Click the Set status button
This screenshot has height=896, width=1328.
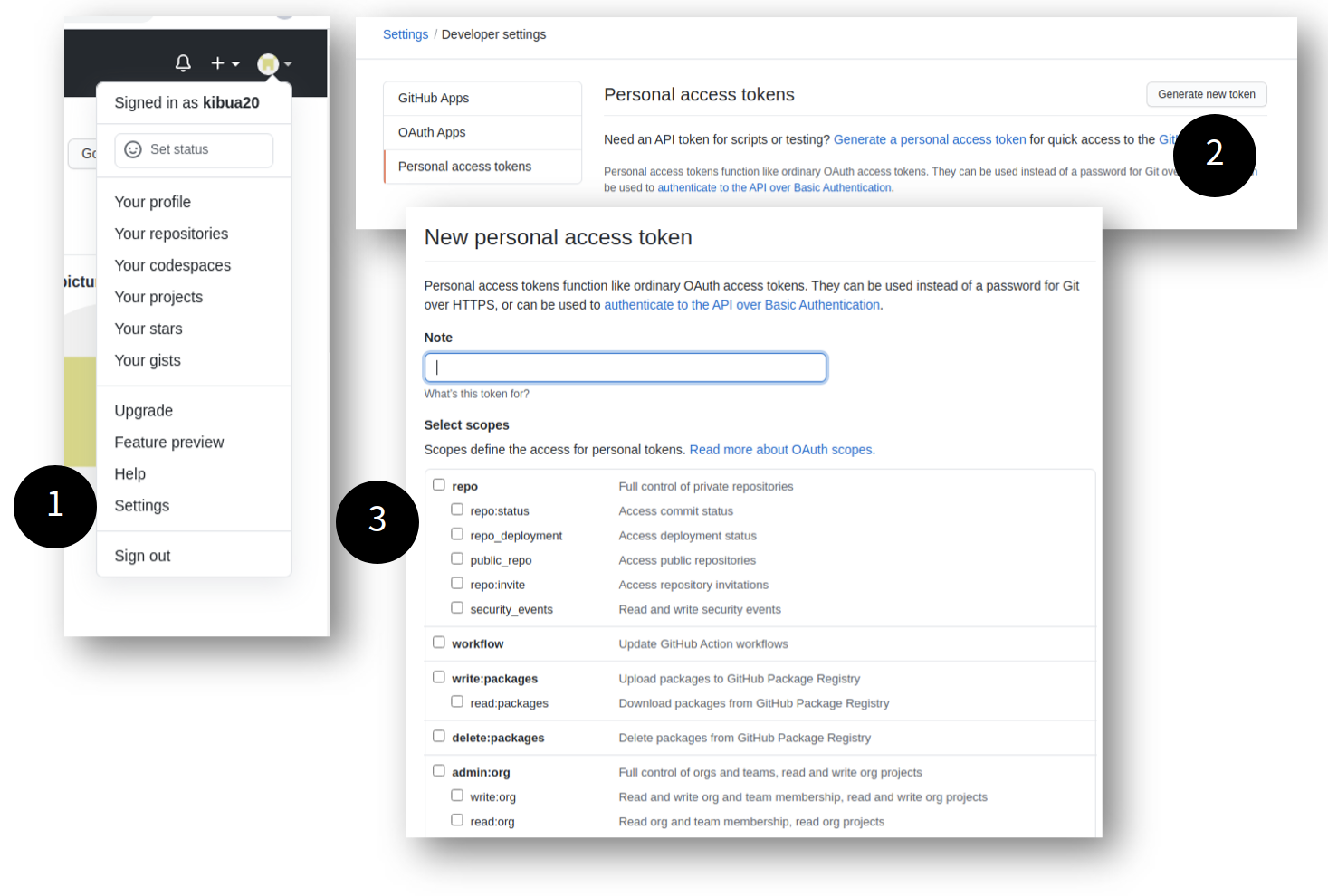click(x=194, y=150)
